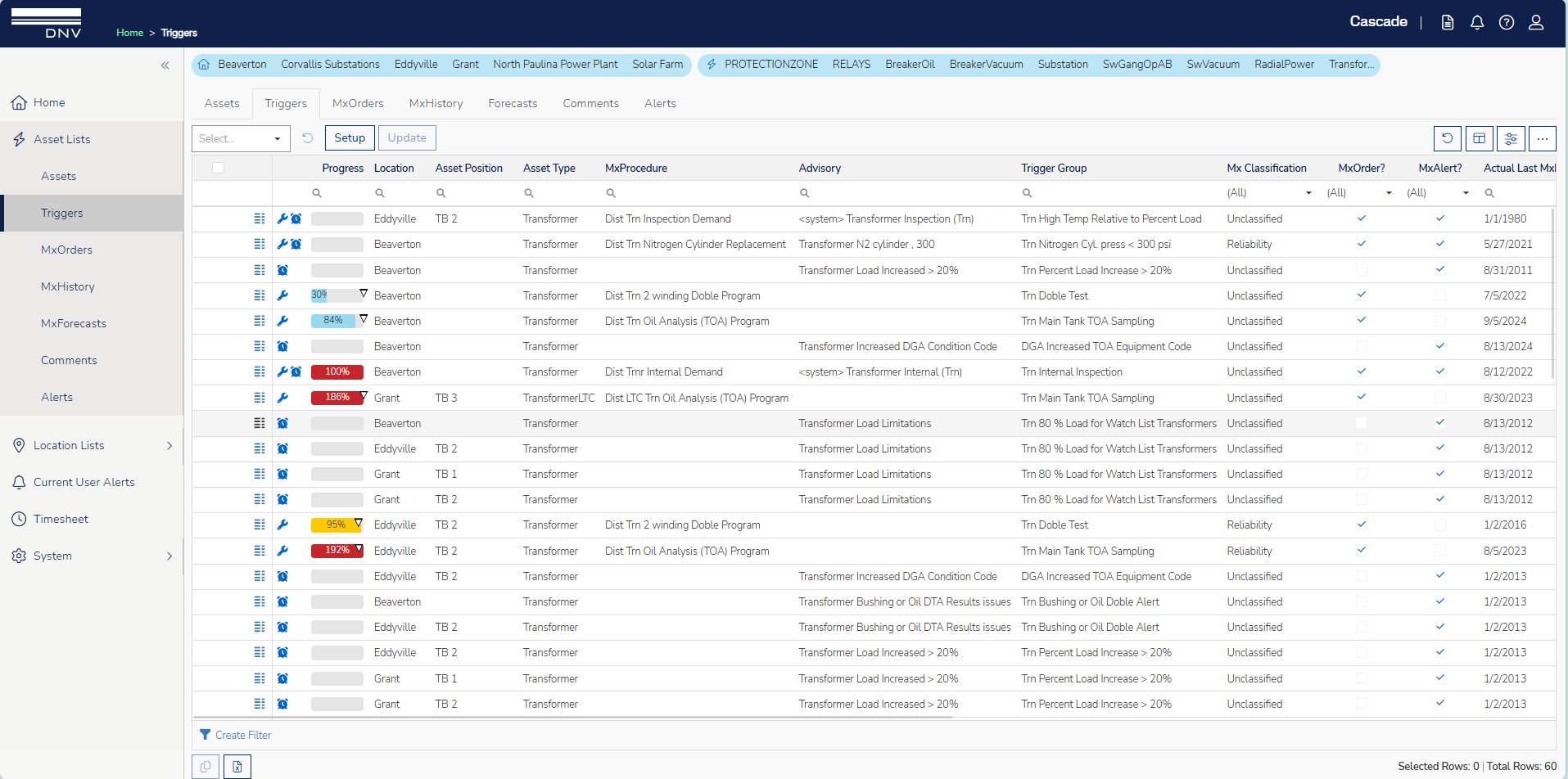The width and height of the screenshot is (1568, 779).
Task: Click the Setup button
Action: click(x=350, y=138)
